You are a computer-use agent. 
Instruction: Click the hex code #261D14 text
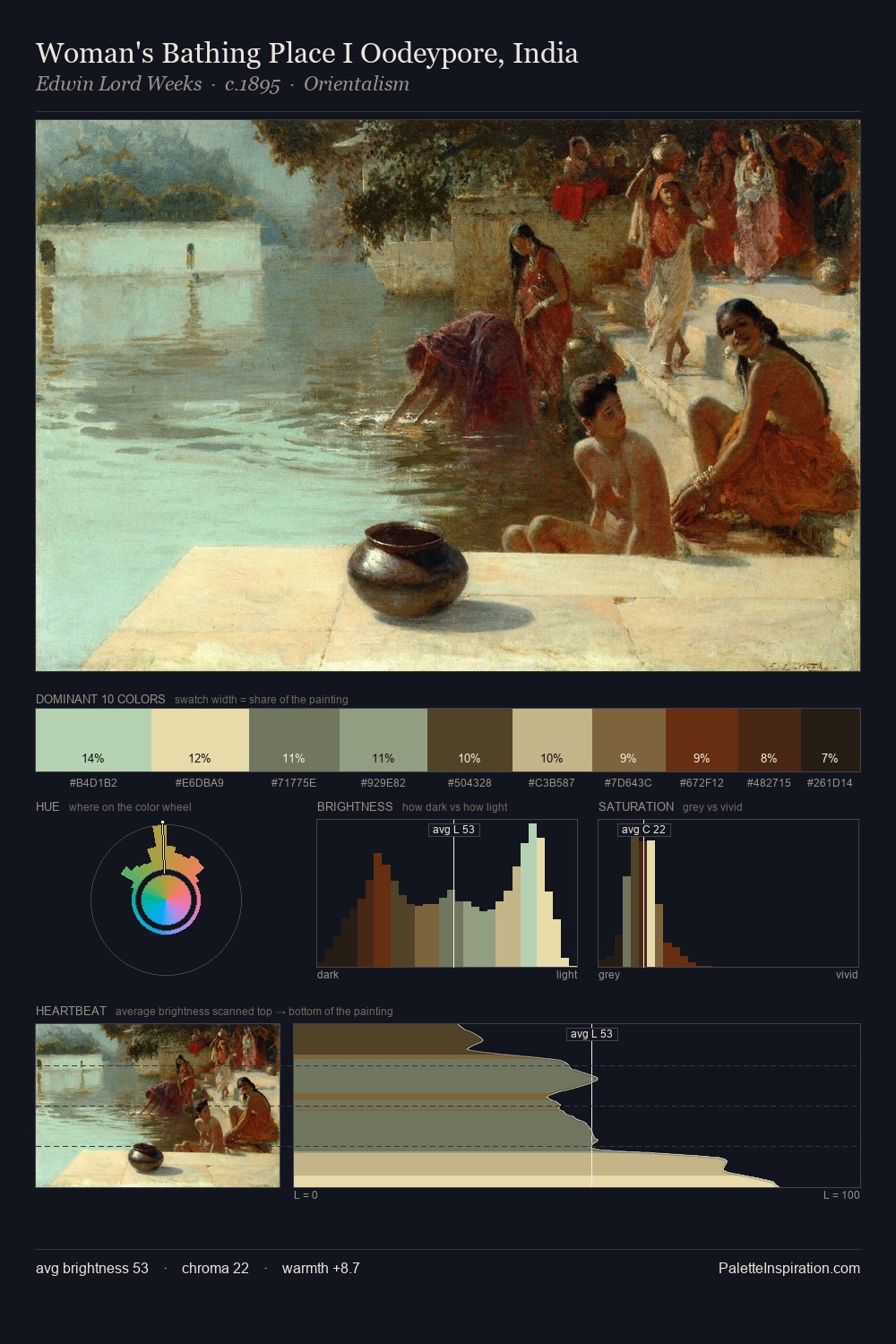830,782
